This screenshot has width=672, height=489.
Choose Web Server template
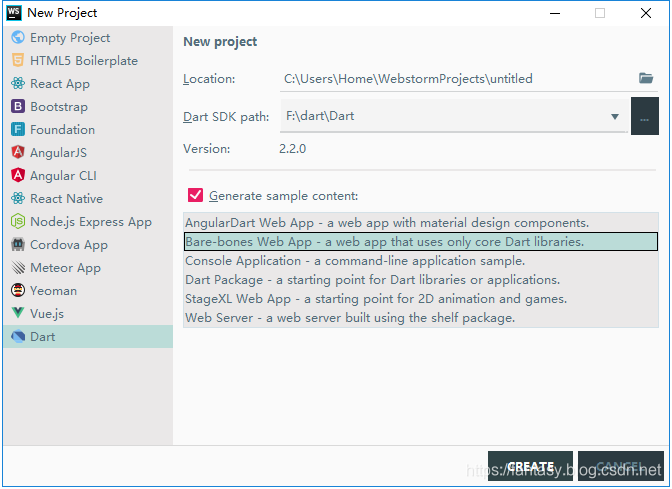tap(421, 318)
